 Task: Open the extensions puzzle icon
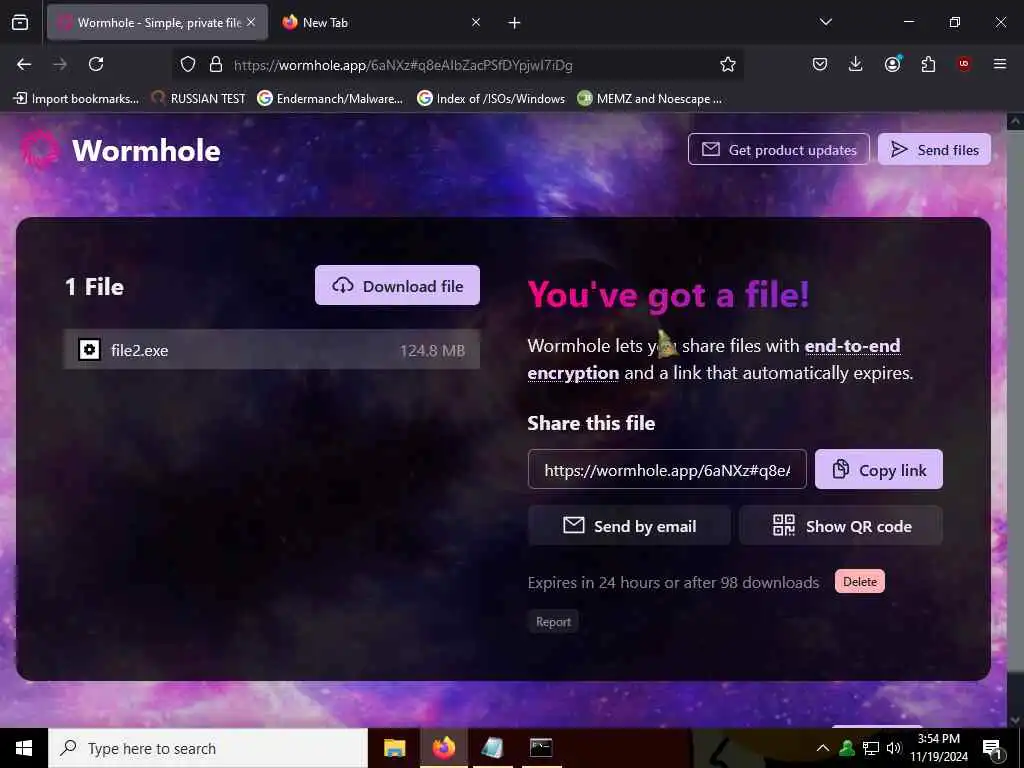click(928, 64)
